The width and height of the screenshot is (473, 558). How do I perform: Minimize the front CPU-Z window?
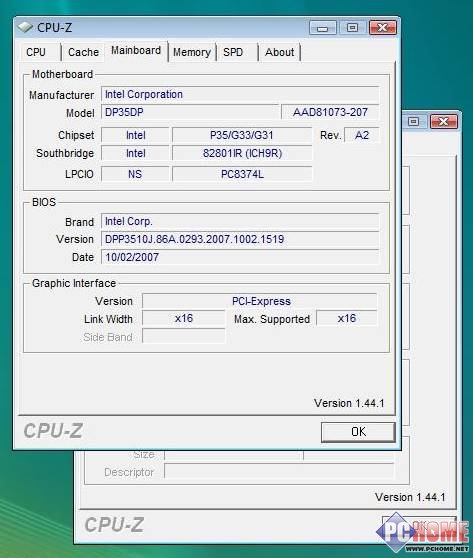click(322, 28)
